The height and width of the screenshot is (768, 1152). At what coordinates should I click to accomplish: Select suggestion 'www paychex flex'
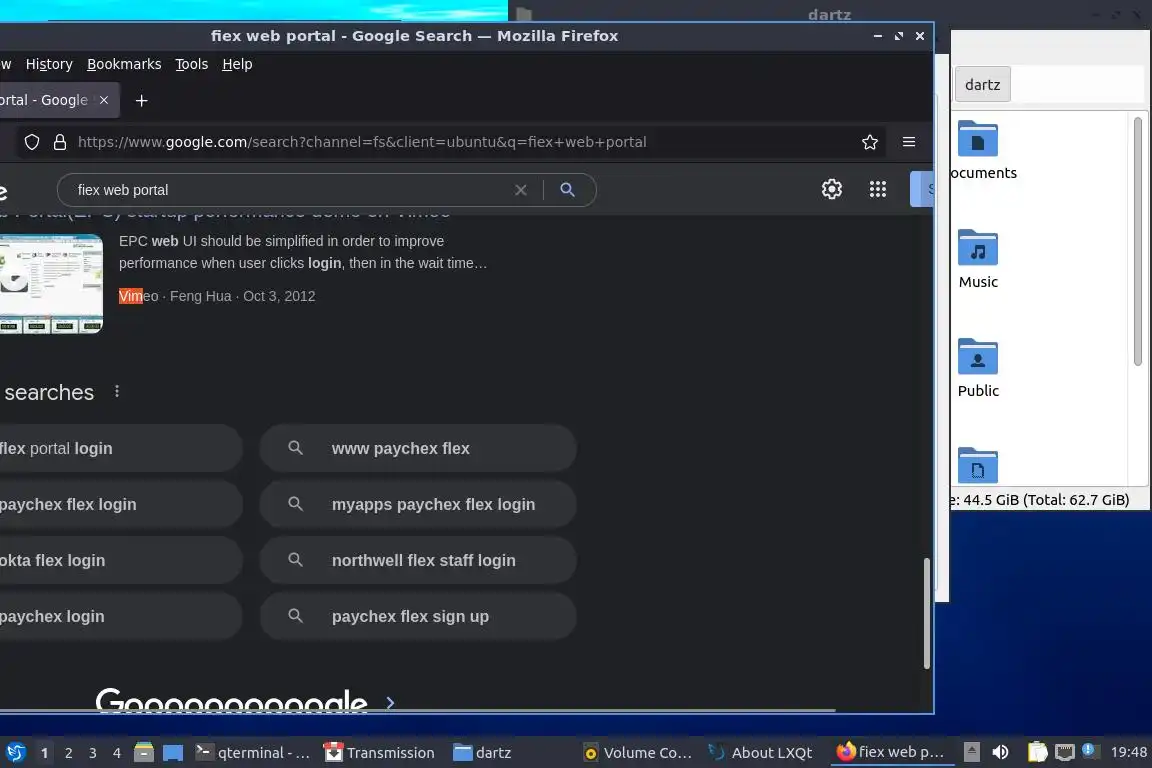[418, 448]
